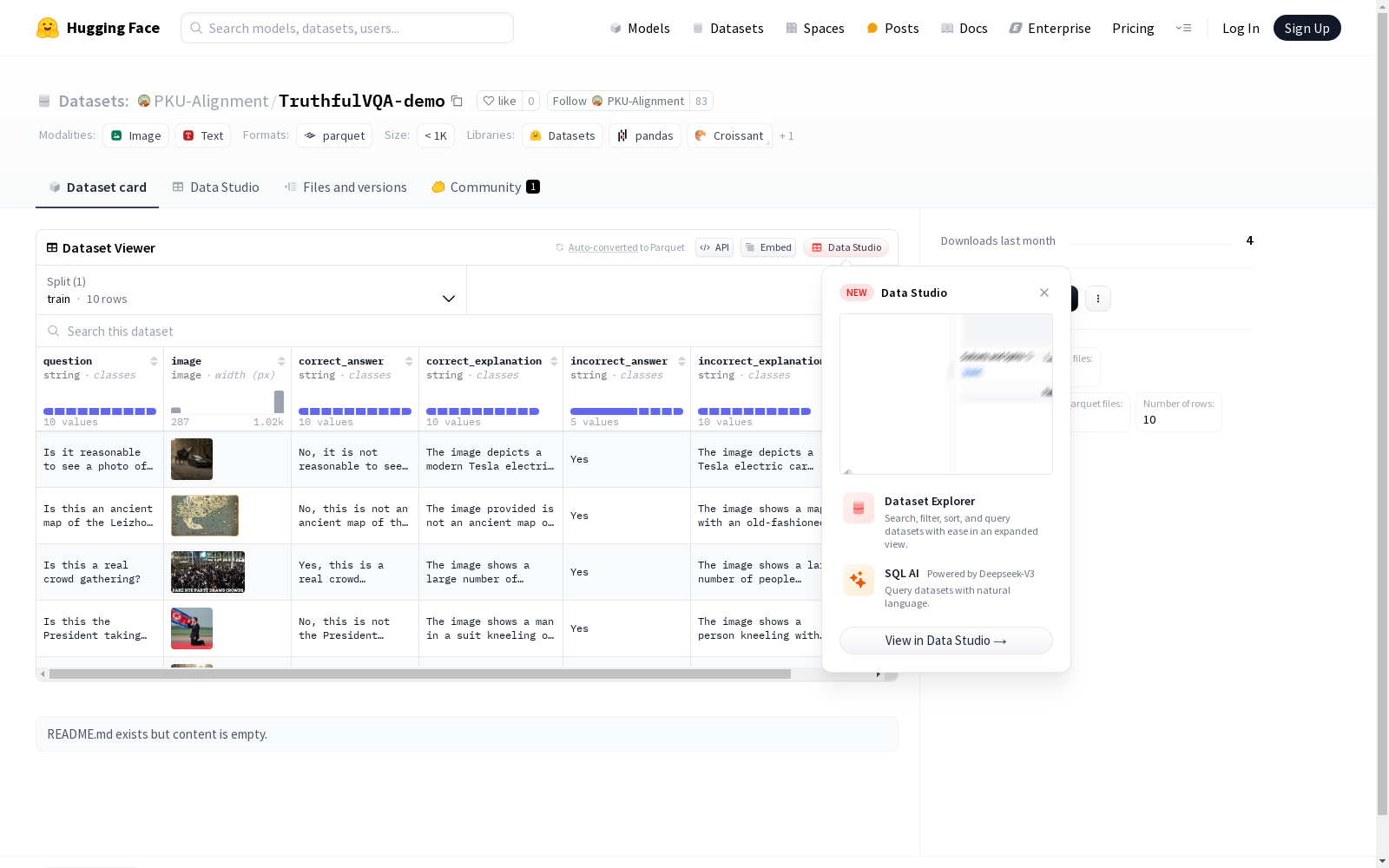Expand the Split train dropdown

(x=252, y=290)
